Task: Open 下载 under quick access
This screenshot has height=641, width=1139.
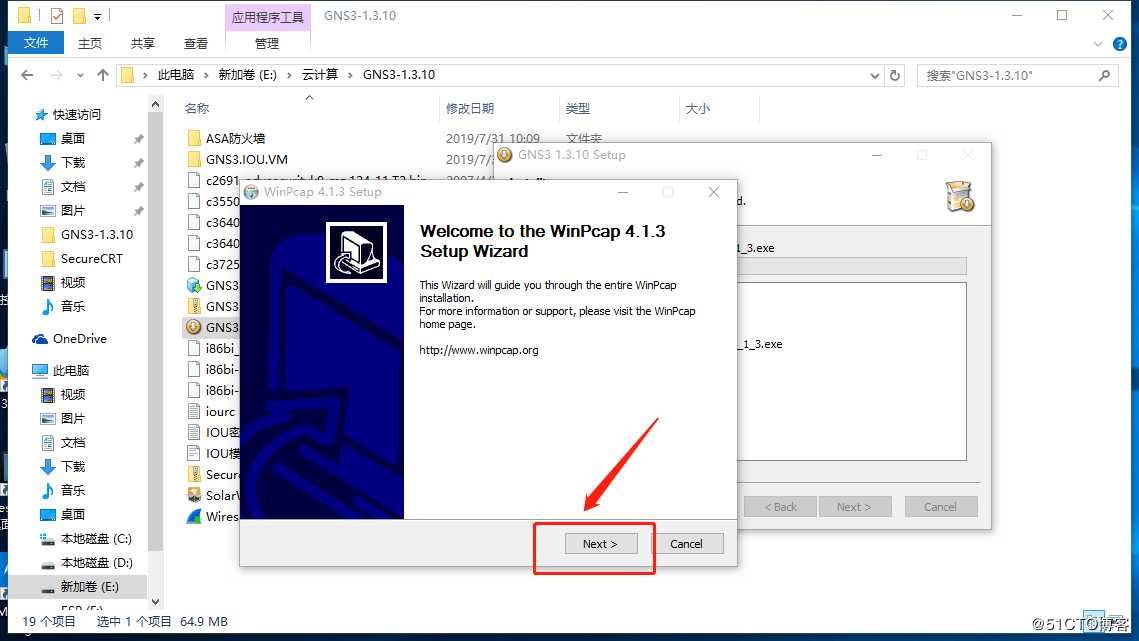Action: (x=73, y=162)
